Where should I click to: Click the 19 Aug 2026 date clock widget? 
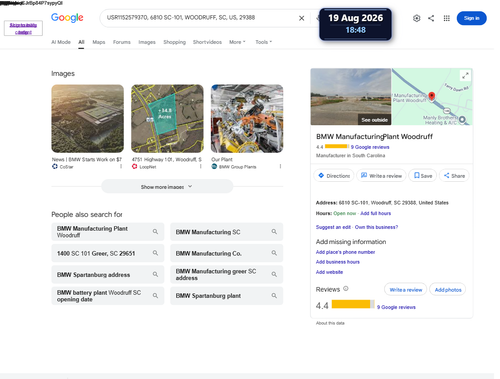pyautogui.click(x=355, y=24)
